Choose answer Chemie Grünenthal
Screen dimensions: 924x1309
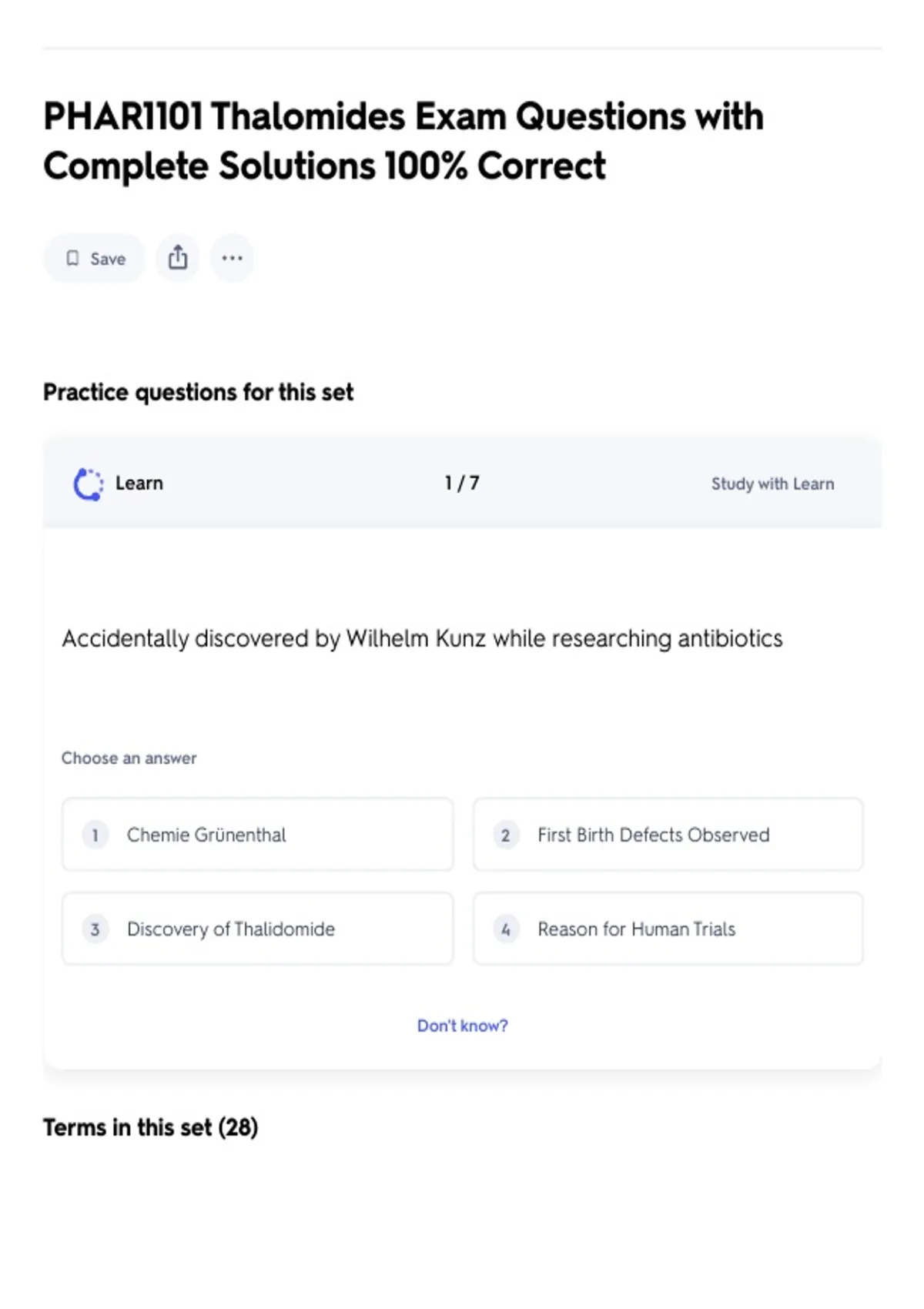258,835
